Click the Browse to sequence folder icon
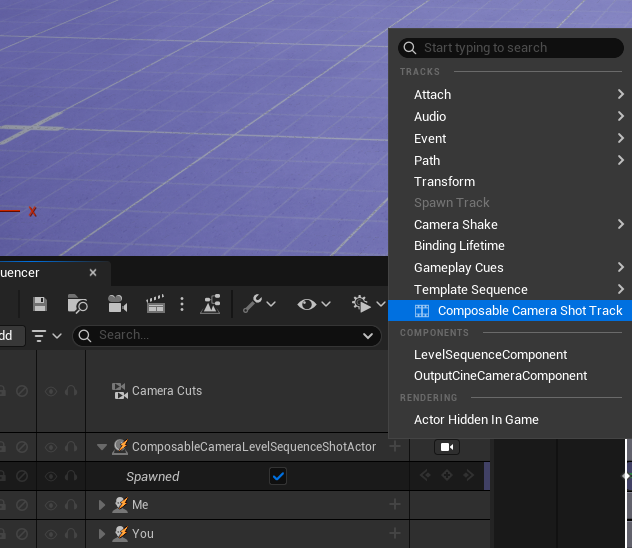The height and width of the screenshot is (548, 632). click(x=77, y=304)
